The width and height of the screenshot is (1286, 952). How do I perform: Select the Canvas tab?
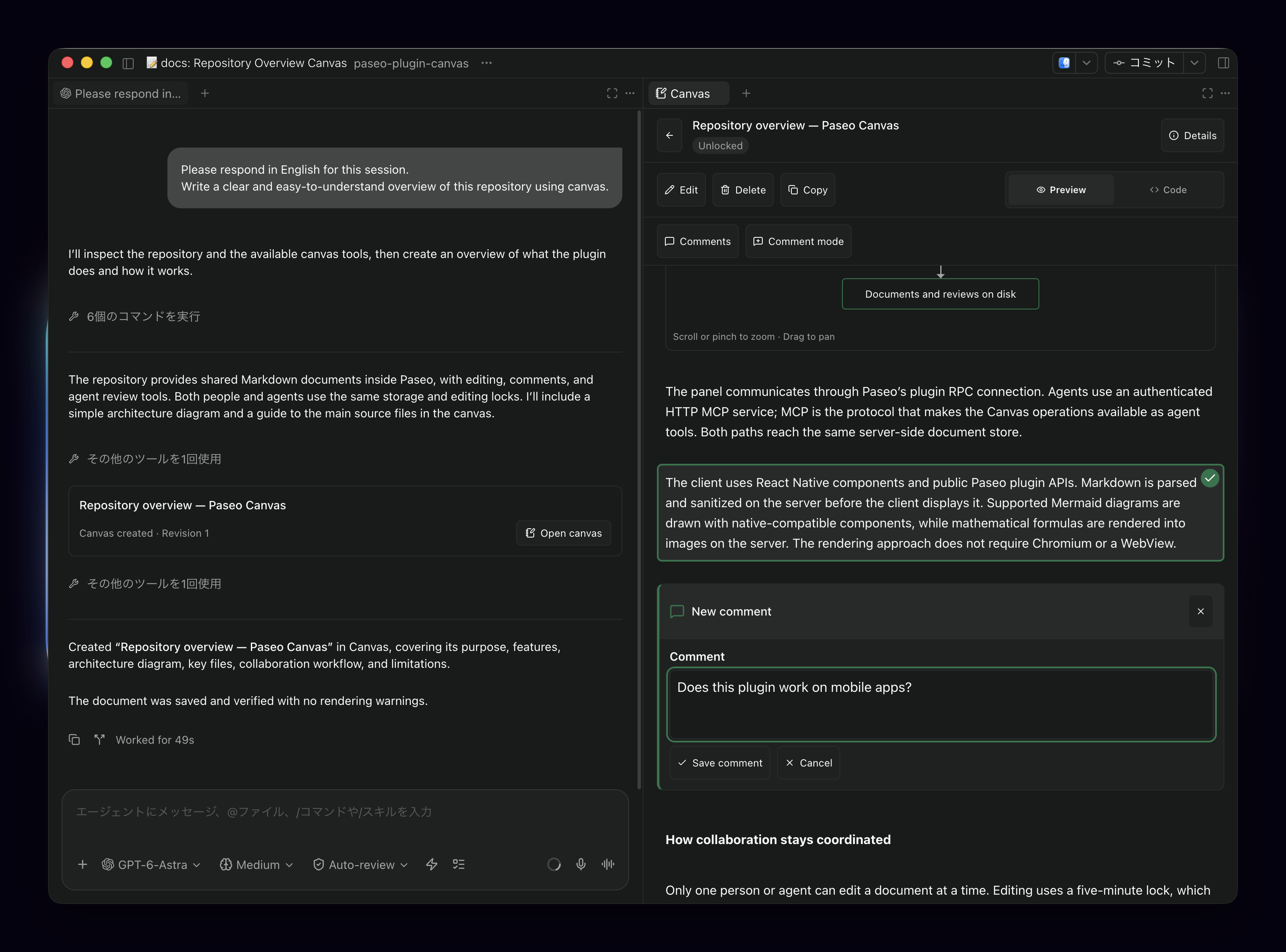tap(689, 93)
